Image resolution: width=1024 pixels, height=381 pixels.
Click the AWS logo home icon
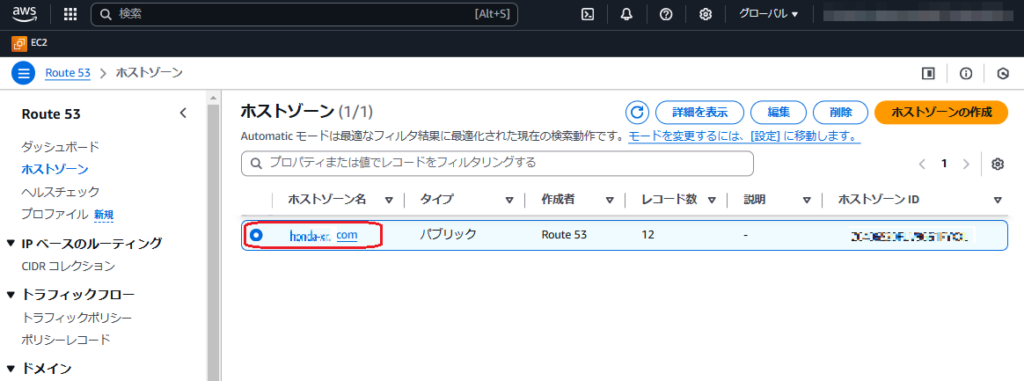(24, 14)
